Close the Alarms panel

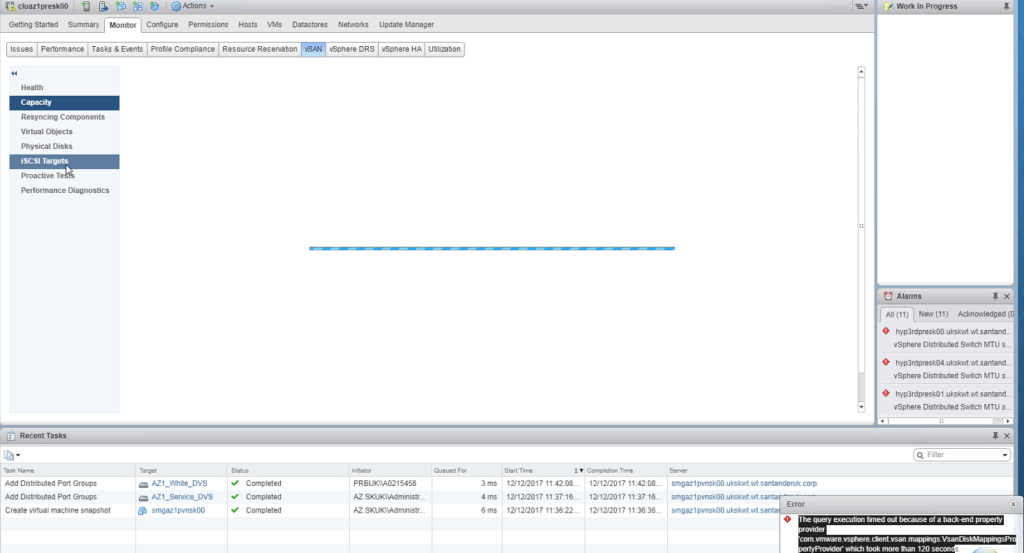[1007, 296]
